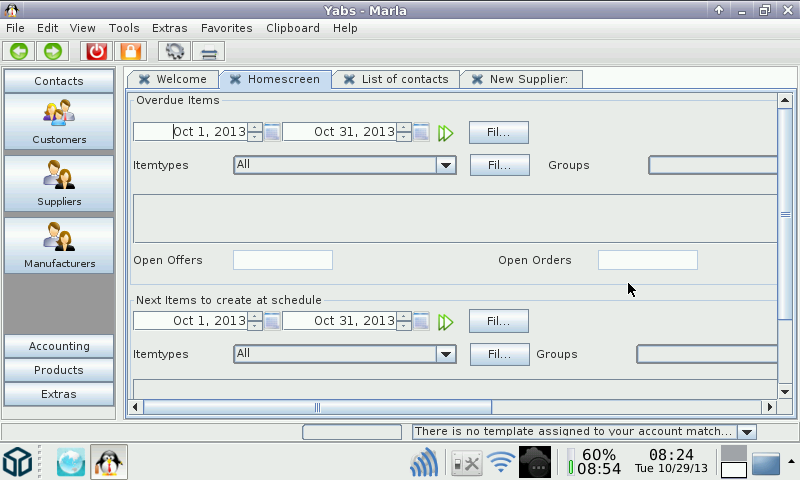Image resolution: width=800 pixels, height=480 pixels.
Task: Open settings via the gear toolbar icon
Action: point(174,52)
